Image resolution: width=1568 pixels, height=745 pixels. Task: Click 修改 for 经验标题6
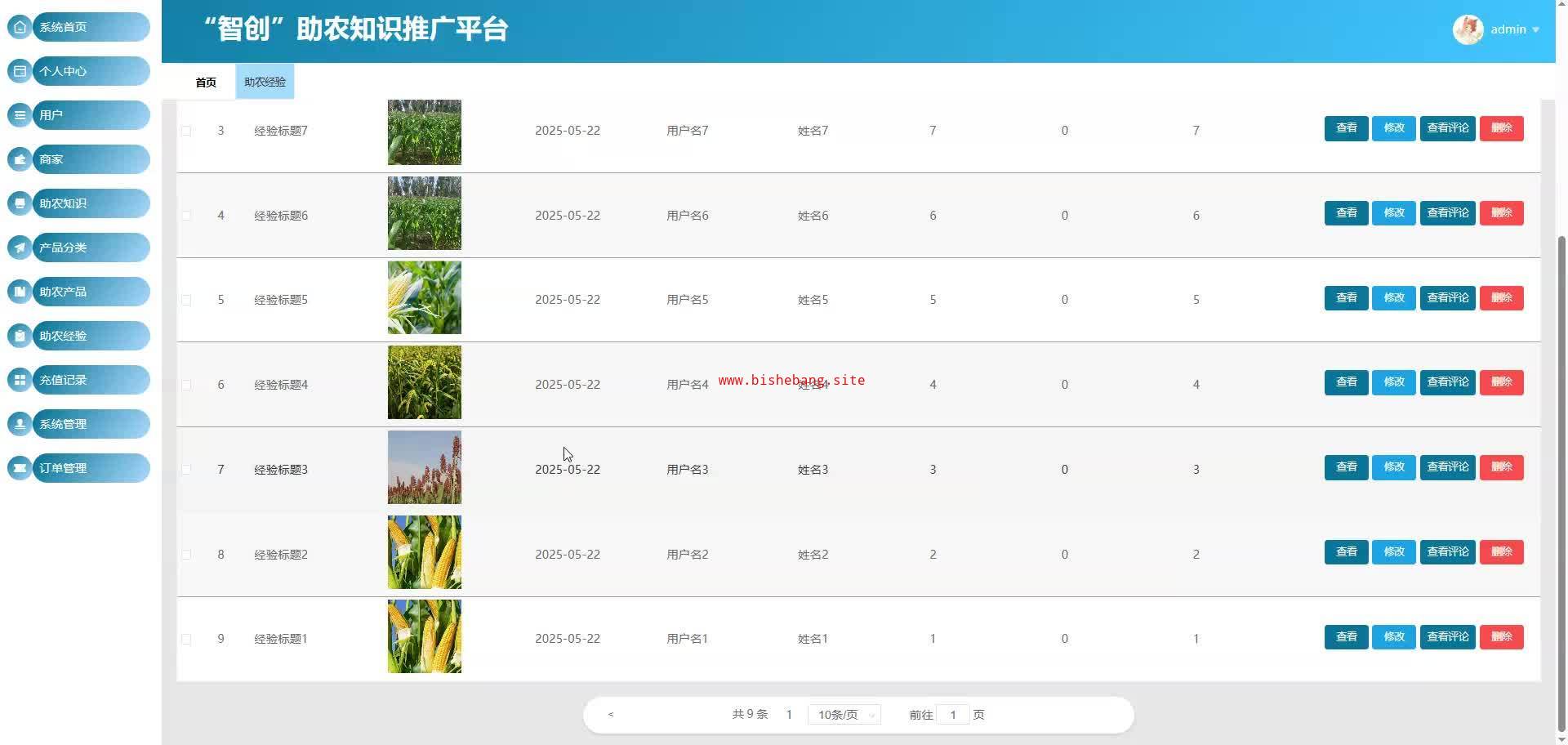point(1393,213)
